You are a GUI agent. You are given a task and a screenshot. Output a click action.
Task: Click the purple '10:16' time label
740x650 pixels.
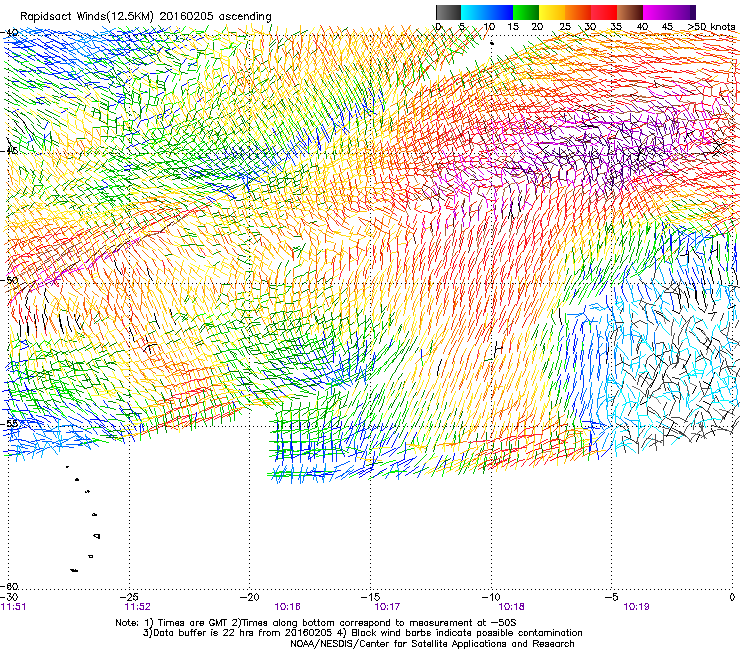(287, 607)
